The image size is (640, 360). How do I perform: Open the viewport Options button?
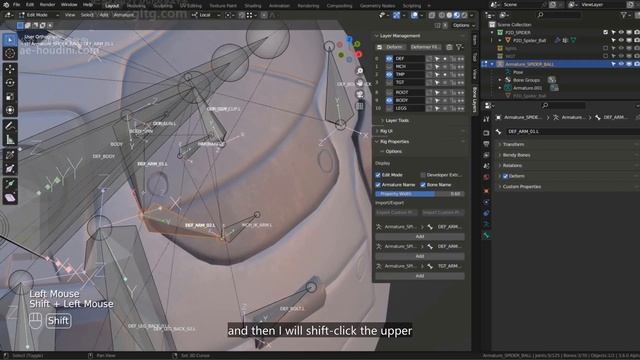pyautogui.click(x=464, y=25)
